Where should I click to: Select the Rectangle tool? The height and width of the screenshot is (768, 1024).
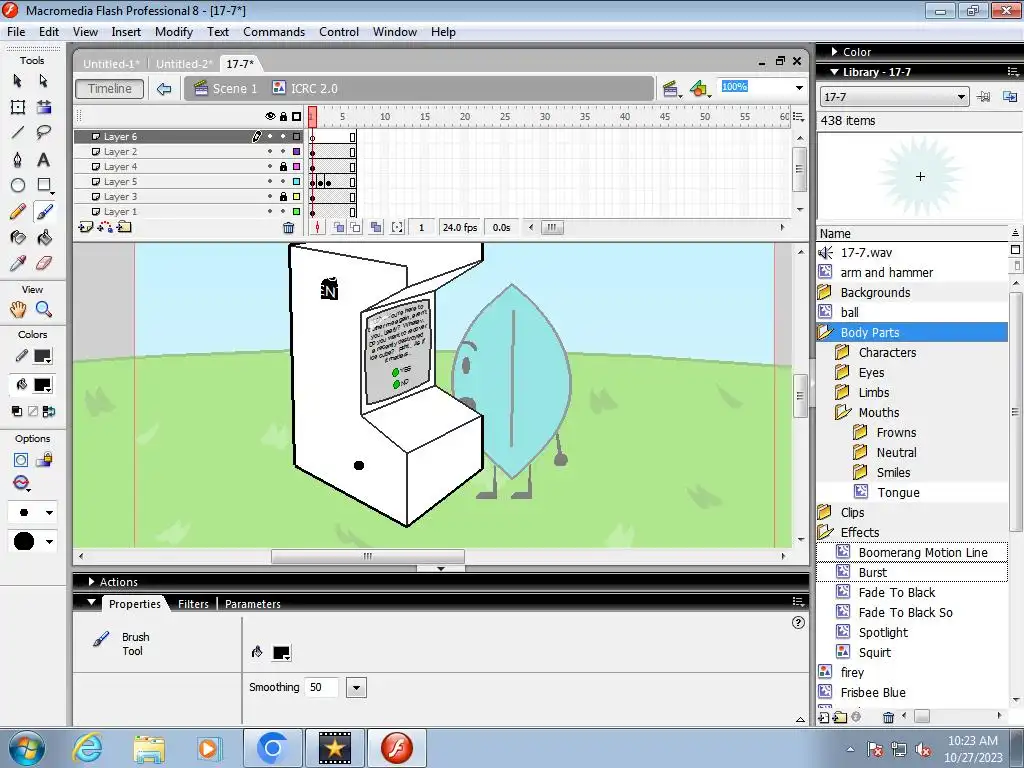tap(44, 185)
